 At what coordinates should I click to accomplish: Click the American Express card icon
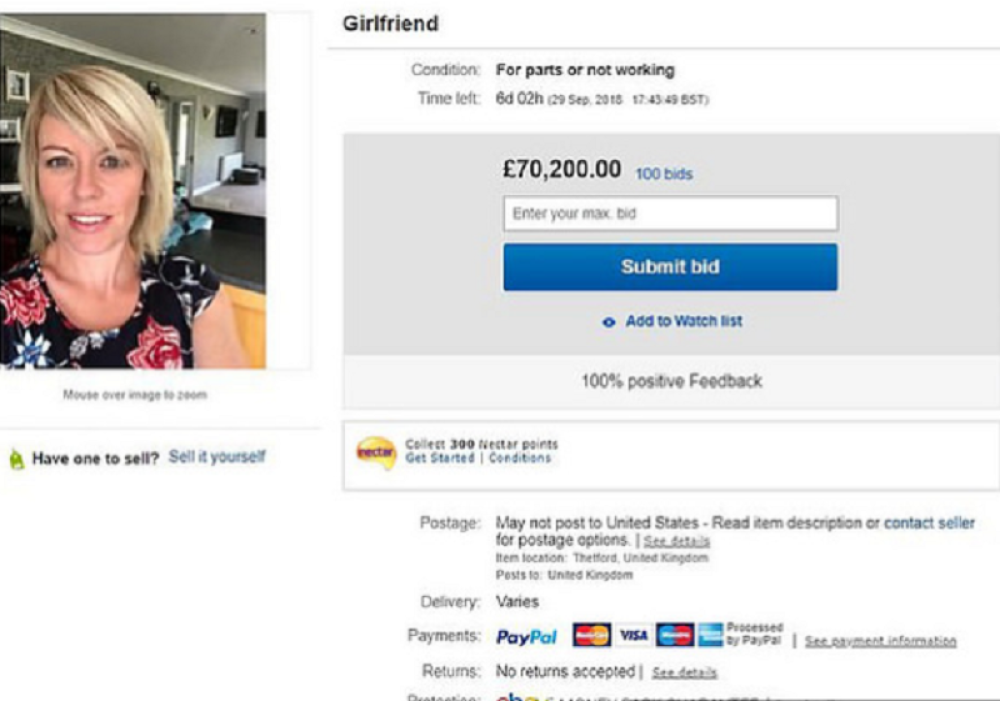coord(710,635)
